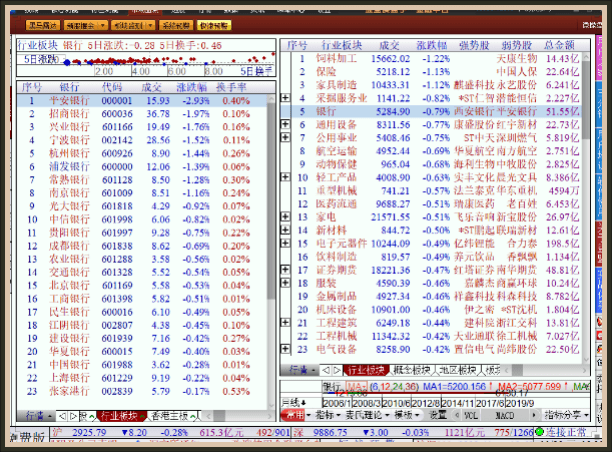Click the left panel horizontal scrollbar thumb

tap(219, 416)
